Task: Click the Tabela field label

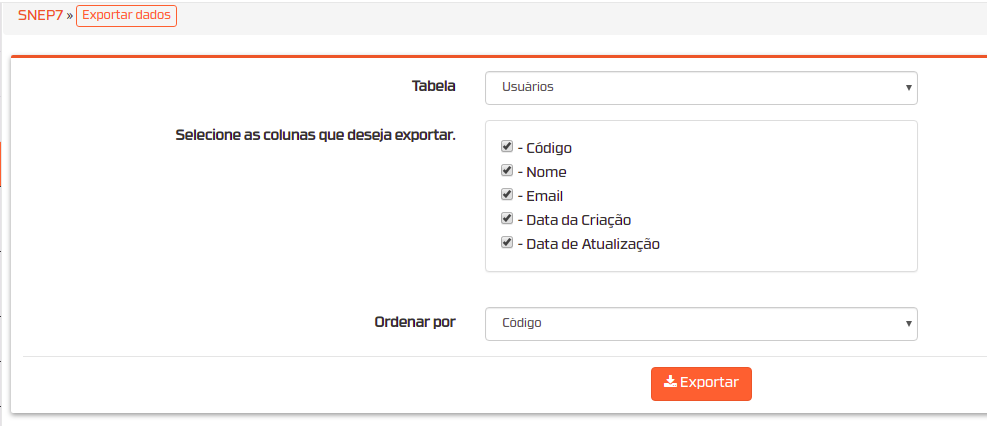Action: 434,86
